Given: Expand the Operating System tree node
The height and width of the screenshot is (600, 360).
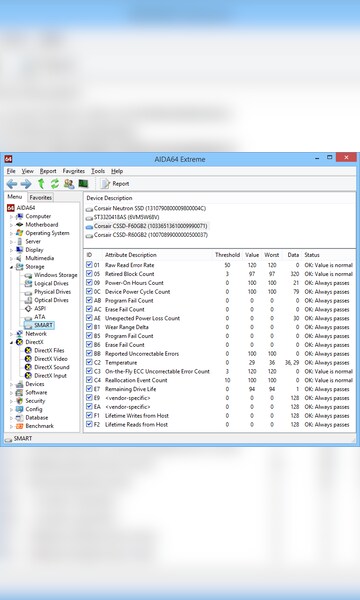Looking at the screenshot, I should [x=11, y=233].
